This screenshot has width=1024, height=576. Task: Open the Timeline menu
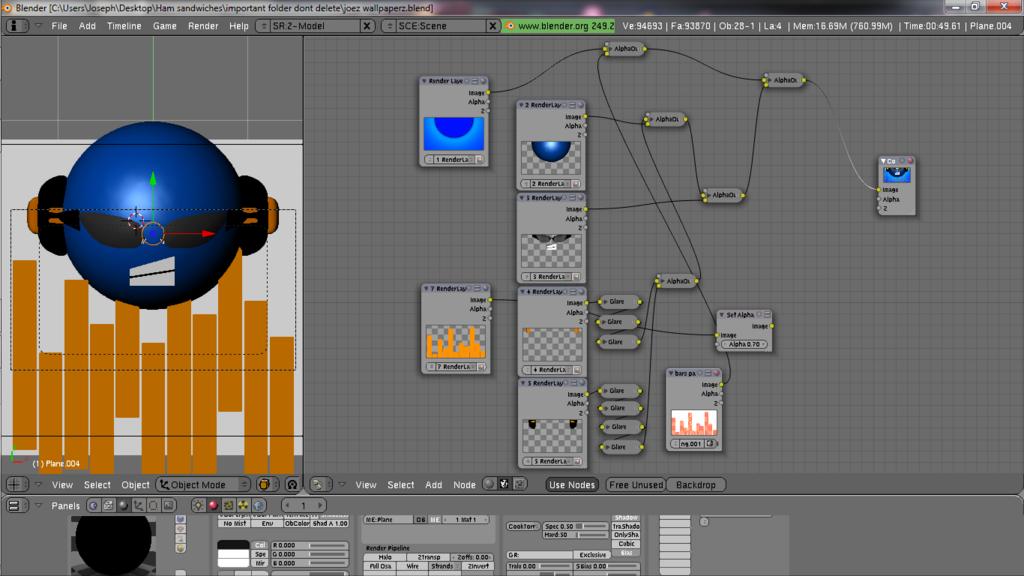click(x=124, y=26)
